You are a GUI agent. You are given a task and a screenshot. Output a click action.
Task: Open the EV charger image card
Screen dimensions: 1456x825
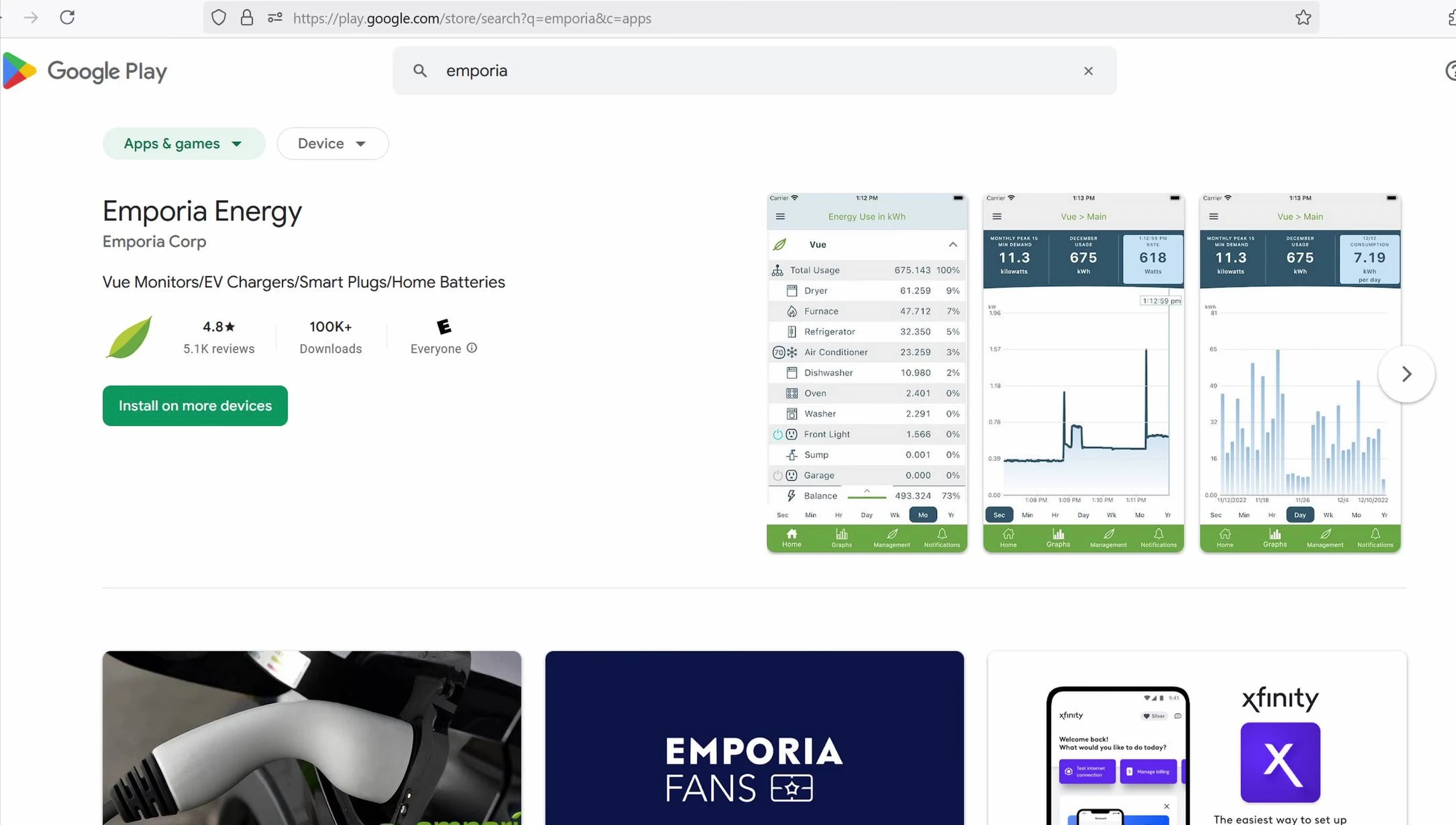click(311, 738)
